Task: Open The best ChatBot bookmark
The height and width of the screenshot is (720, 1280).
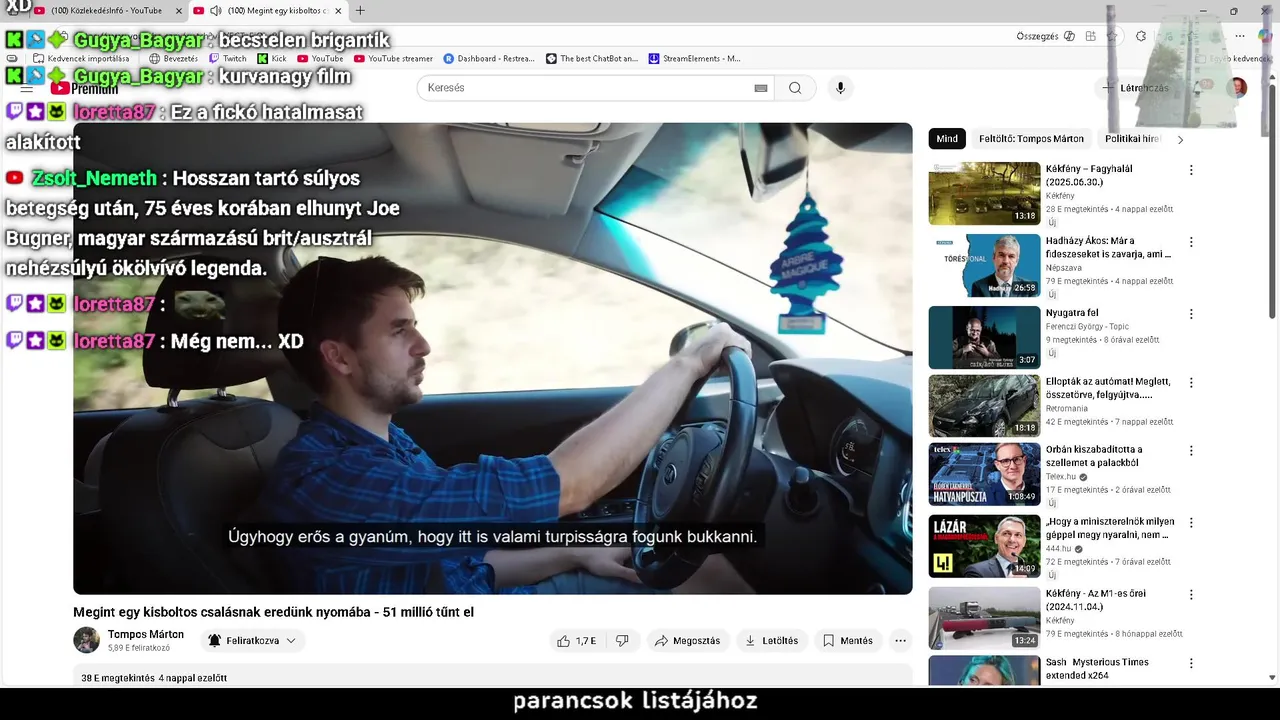Action: pos(592,59)
